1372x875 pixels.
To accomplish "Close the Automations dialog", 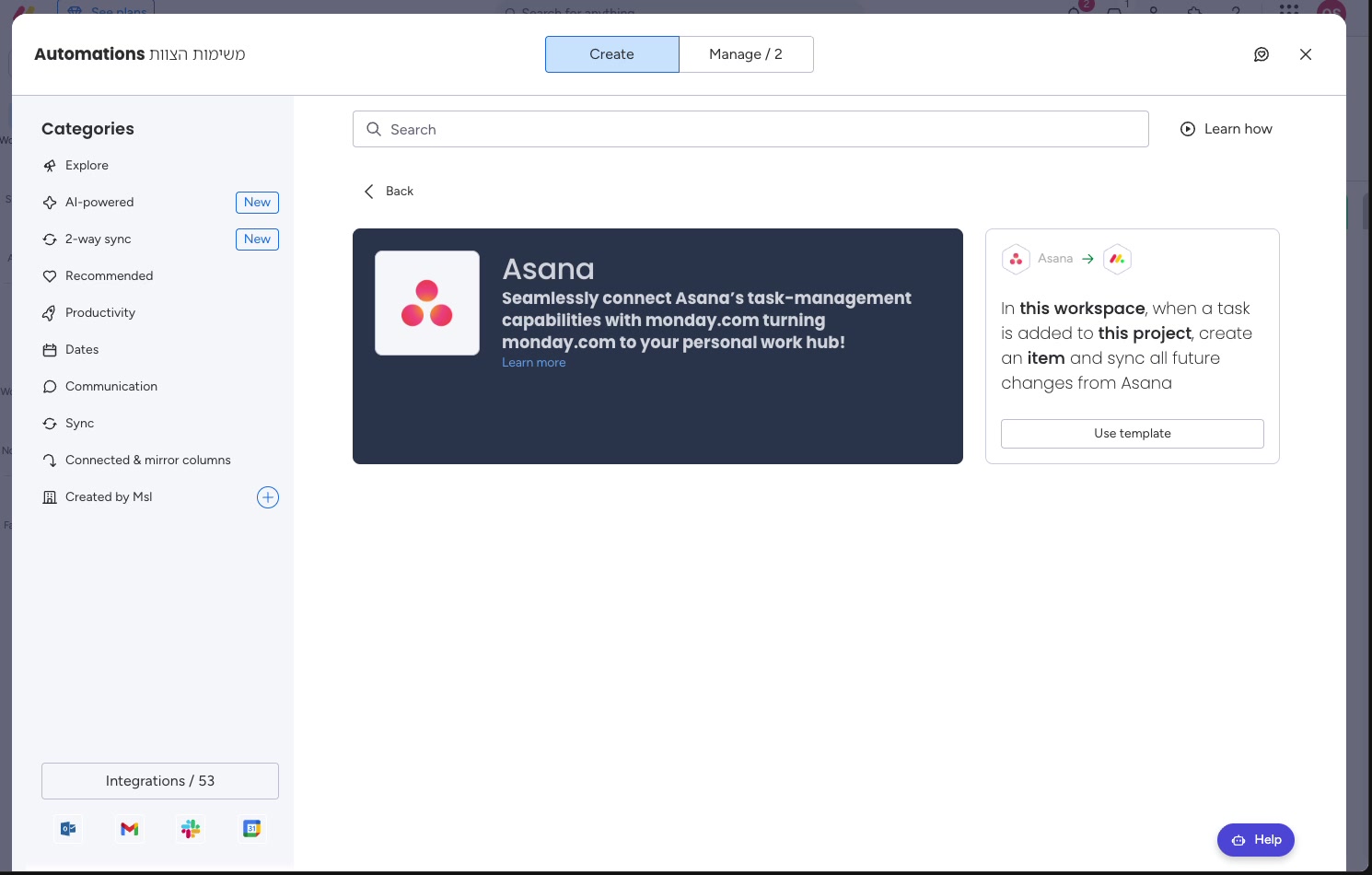I will (x=1306, y=54).
